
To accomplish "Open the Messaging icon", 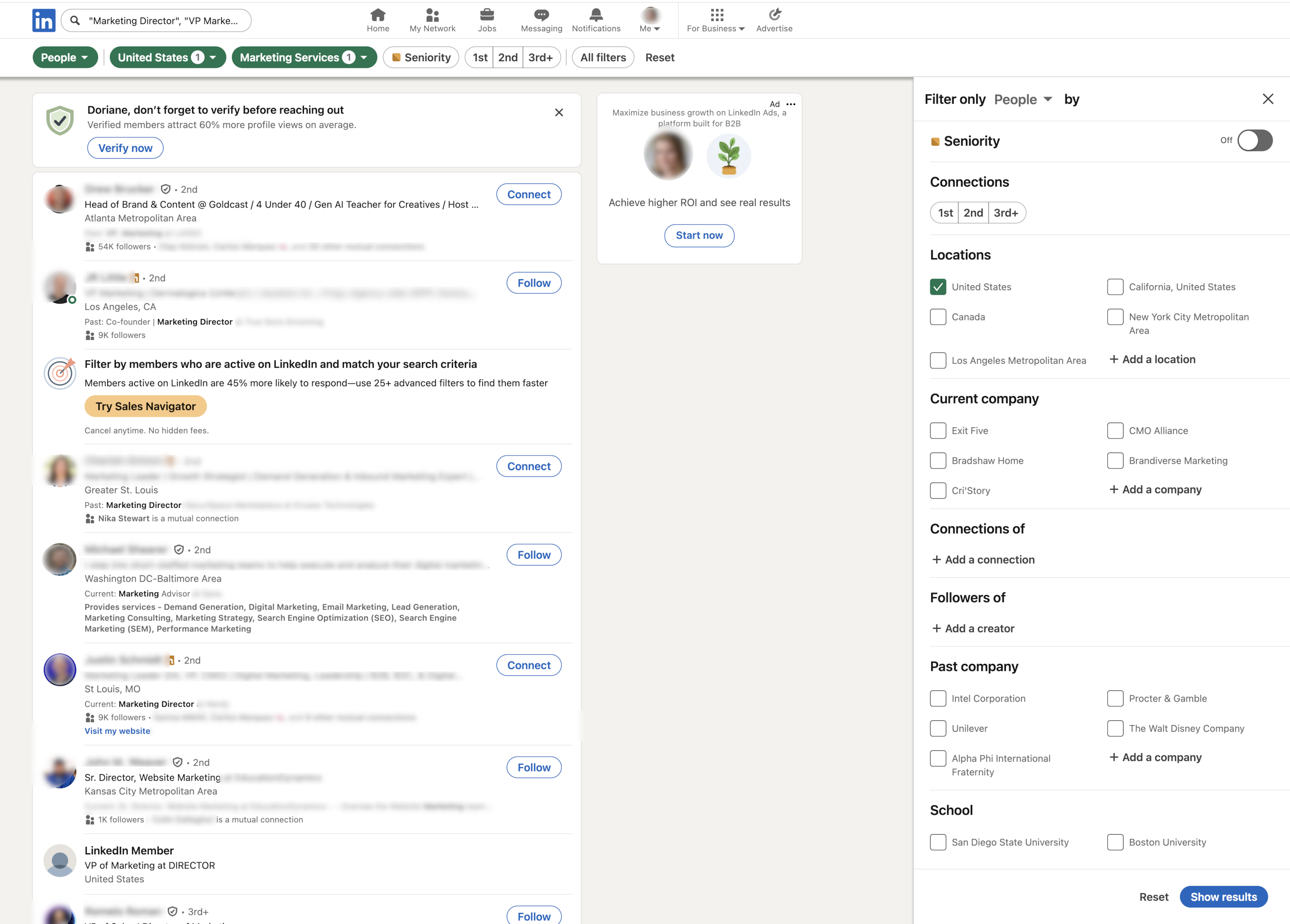I will pyautogui.click(x=541, y=15).
